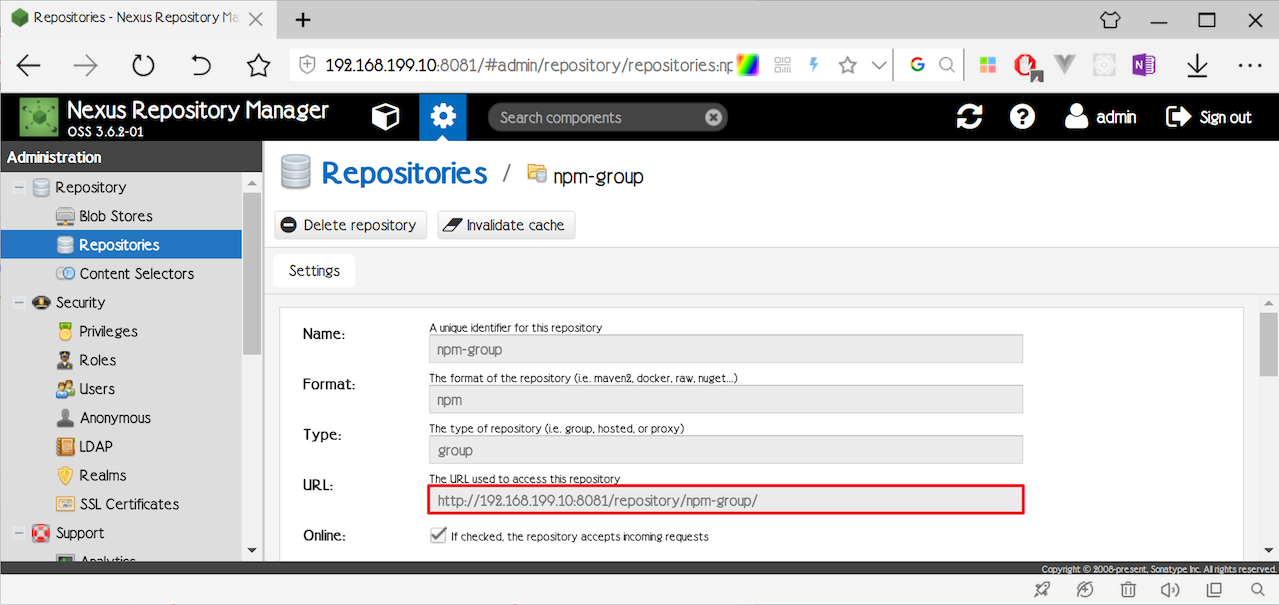The height and width of the screenshot is (605, 1279).
Task: Select the Settings tab
Action: tap(314, 271)
